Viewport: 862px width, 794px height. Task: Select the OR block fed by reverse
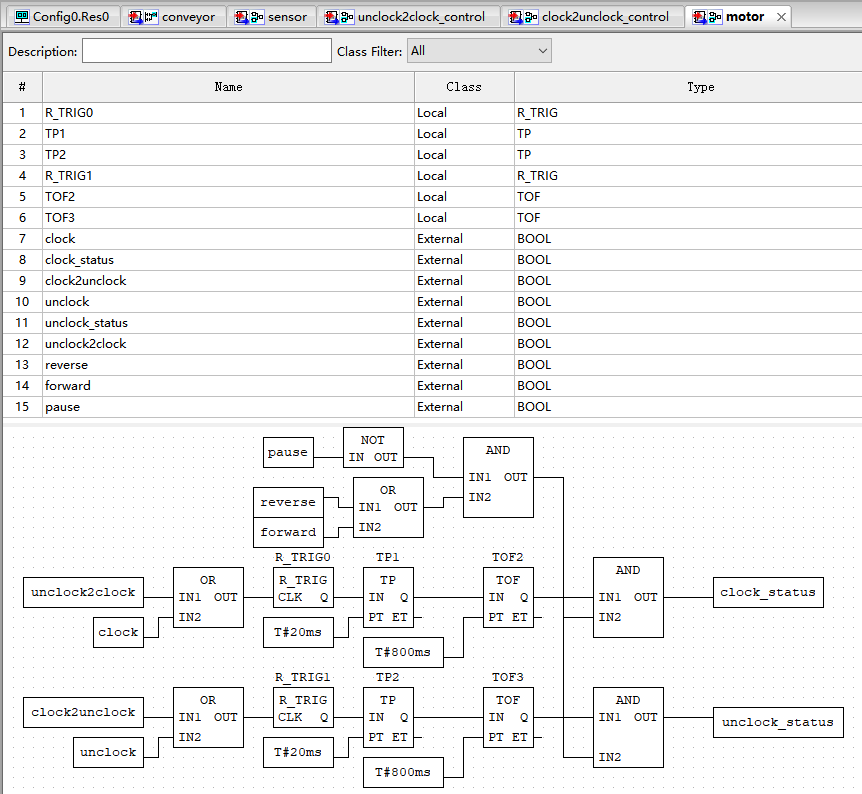[x=388, y=507]
